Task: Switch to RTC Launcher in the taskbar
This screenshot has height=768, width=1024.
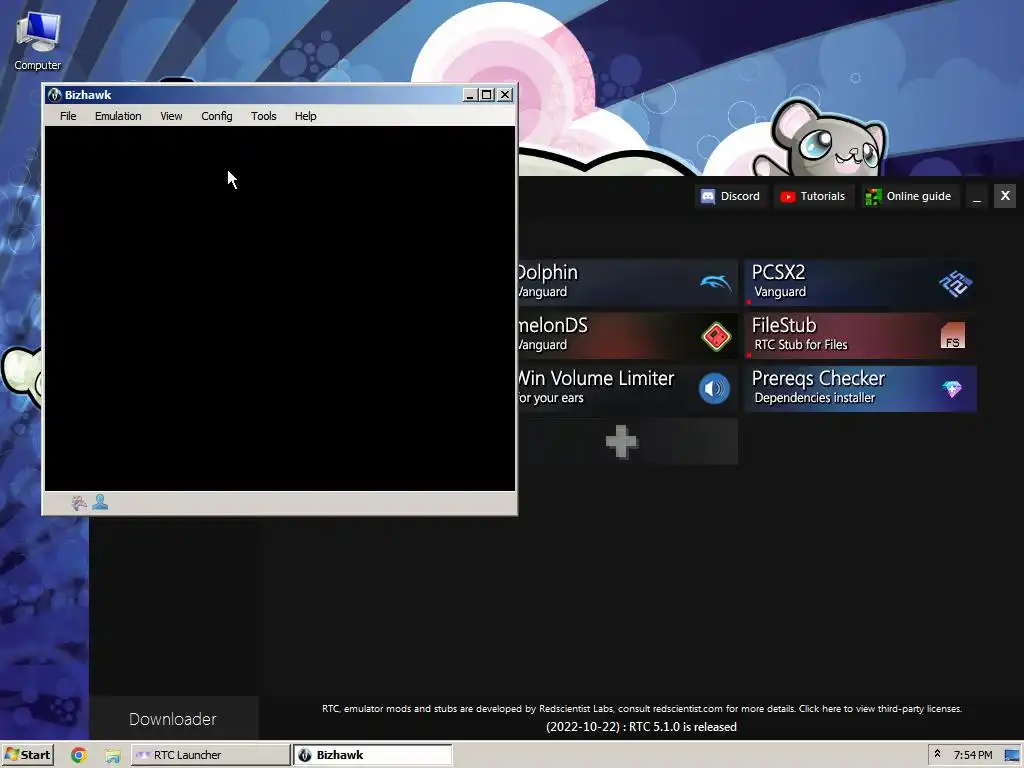Action: click(210, 755)
